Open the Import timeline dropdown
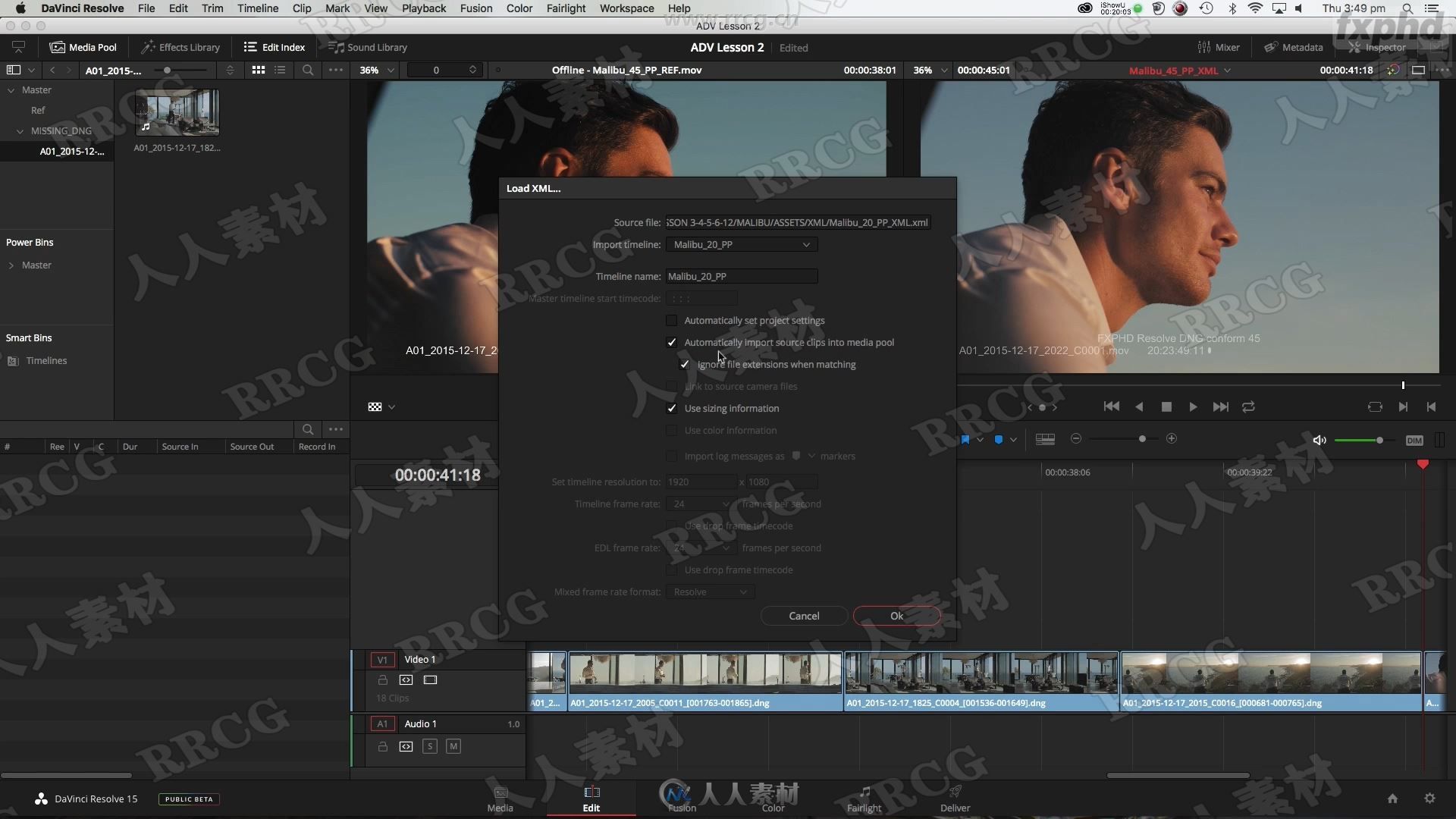Viewport: 1456px width, 819px height. 741,245
